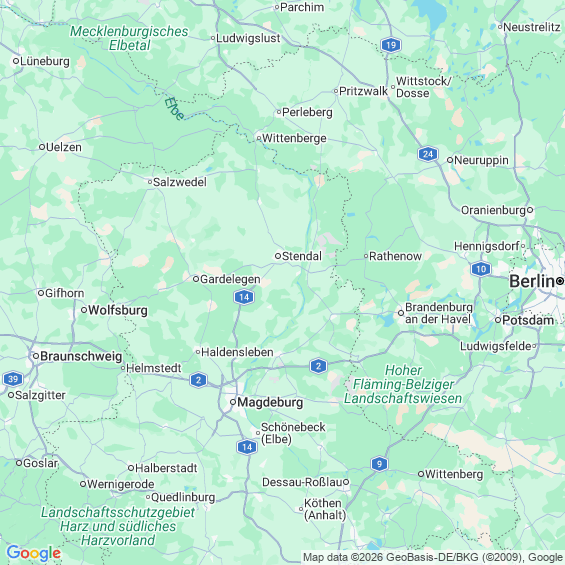The height and width of the screenshot is (565, 565).
Task: Select the Magdeburg city label
Action: pyautogui.click(x=270, y=402)
